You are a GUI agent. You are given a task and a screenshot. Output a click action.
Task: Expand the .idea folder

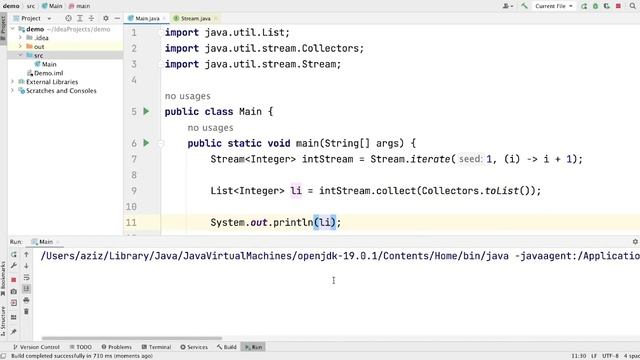tap(20, 38)
